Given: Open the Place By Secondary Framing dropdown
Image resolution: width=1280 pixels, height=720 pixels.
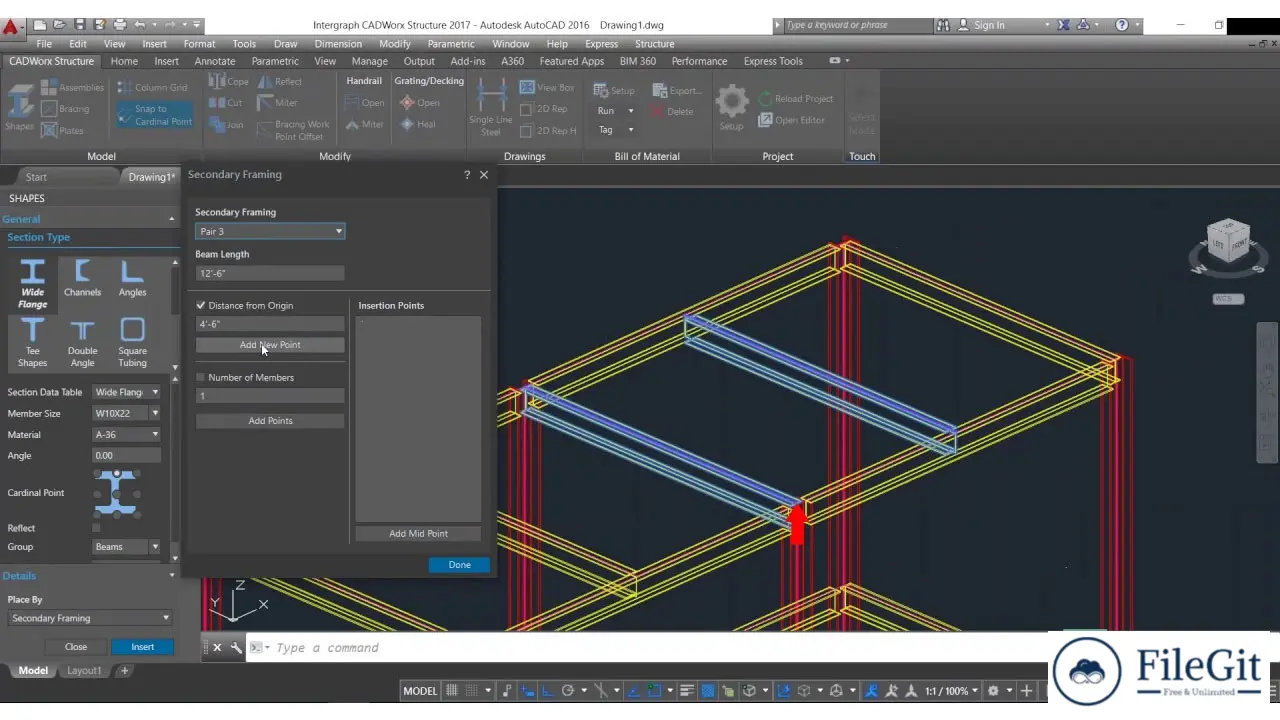Looking at the screenshot, I should click(90, 618).
